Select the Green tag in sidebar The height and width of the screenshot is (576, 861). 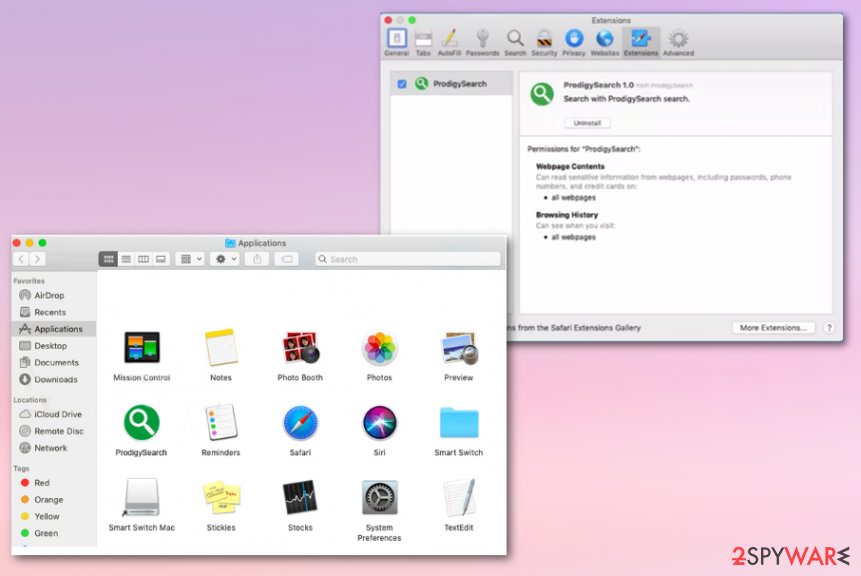(x=54, y=533)
